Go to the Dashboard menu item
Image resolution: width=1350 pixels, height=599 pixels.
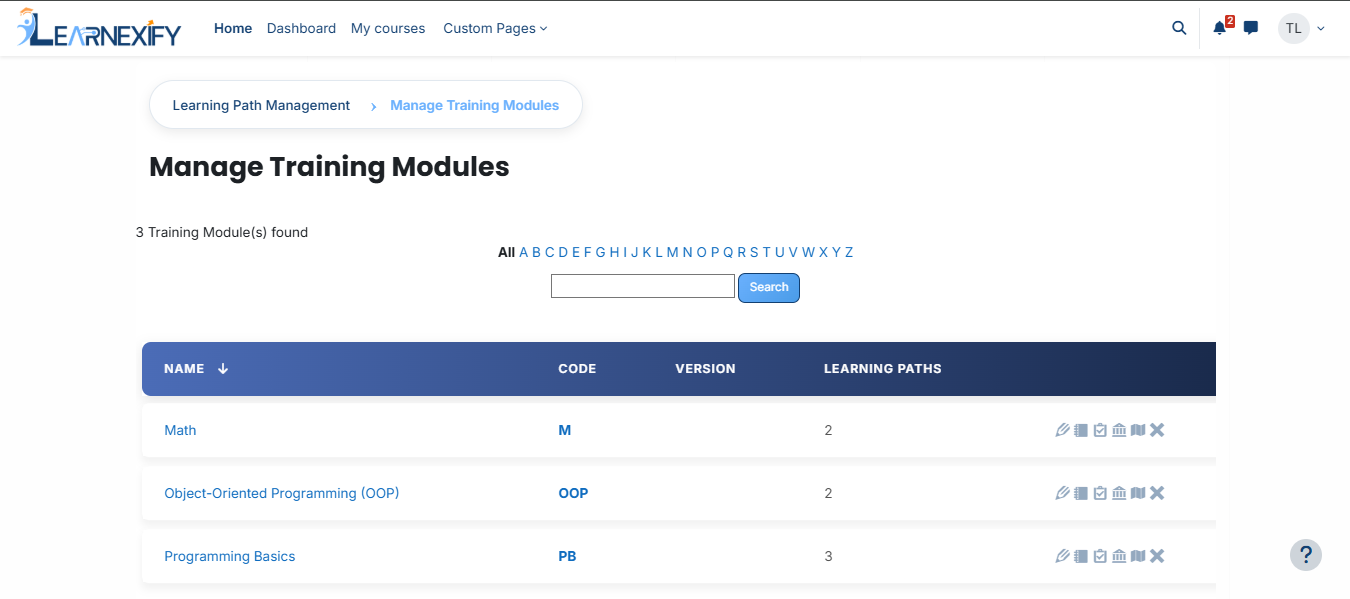point(301,28)
